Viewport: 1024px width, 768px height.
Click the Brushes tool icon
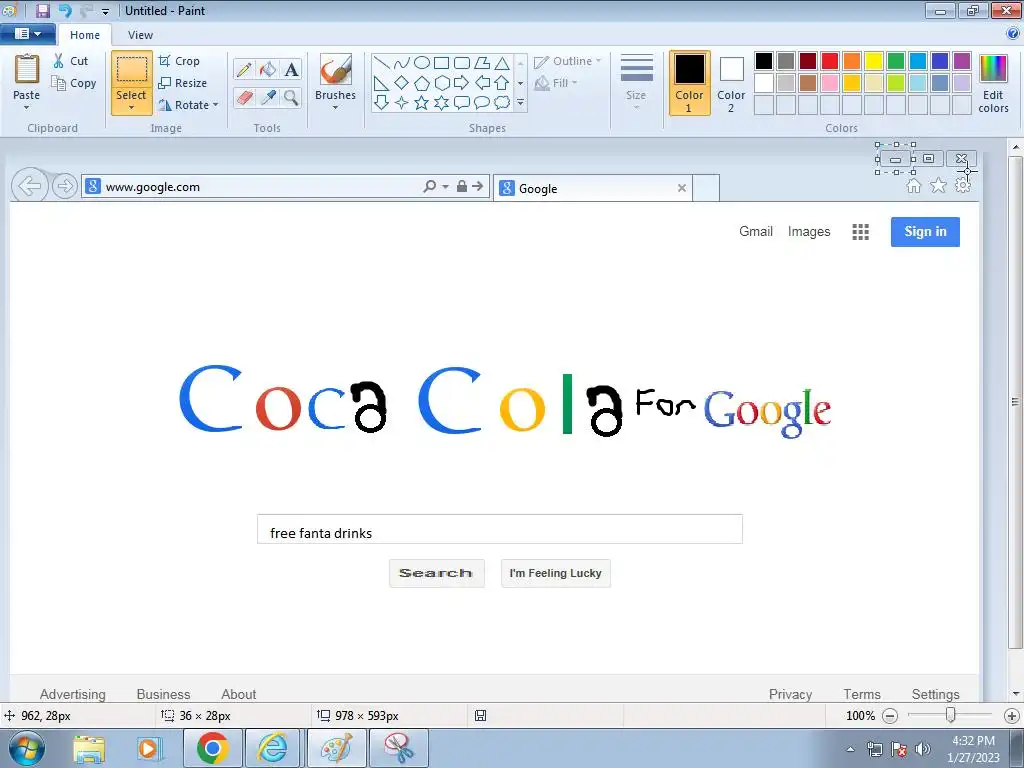(x=336, y=69)
